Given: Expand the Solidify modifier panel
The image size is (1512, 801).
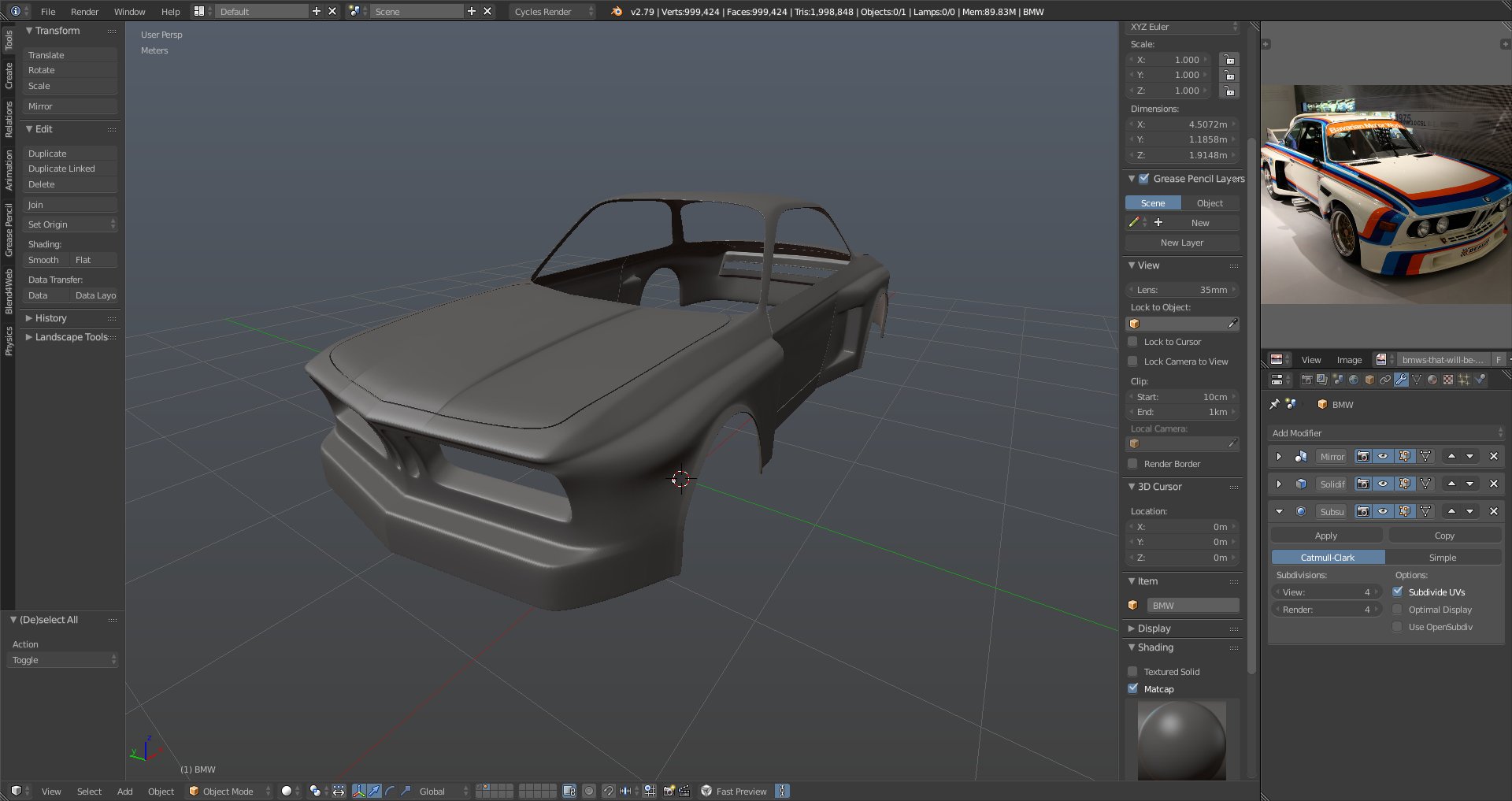Looking at the screenshot, I should (1279, 484).
